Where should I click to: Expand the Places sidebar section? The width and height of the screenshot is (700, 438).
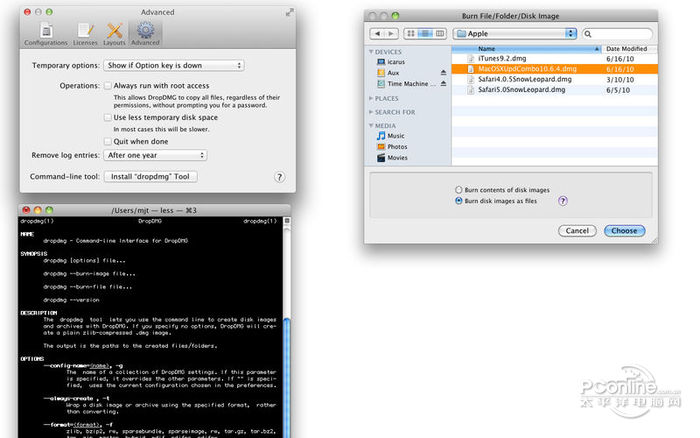(371, 98)
